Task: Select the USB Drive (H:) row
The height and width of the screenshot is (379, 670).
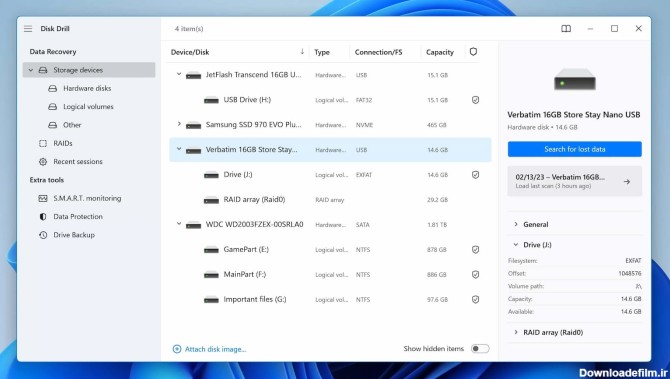Action: coord(330,100)
